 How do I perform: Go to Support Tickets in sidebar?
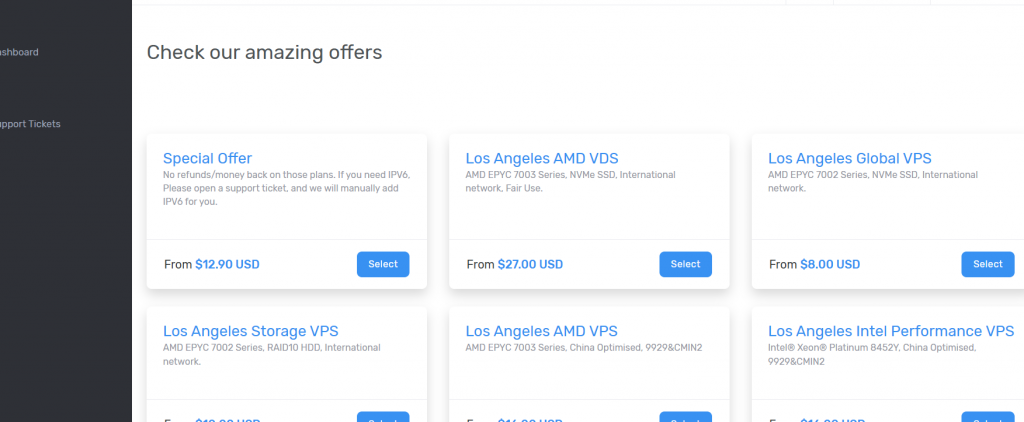click(x=30, y=124)
